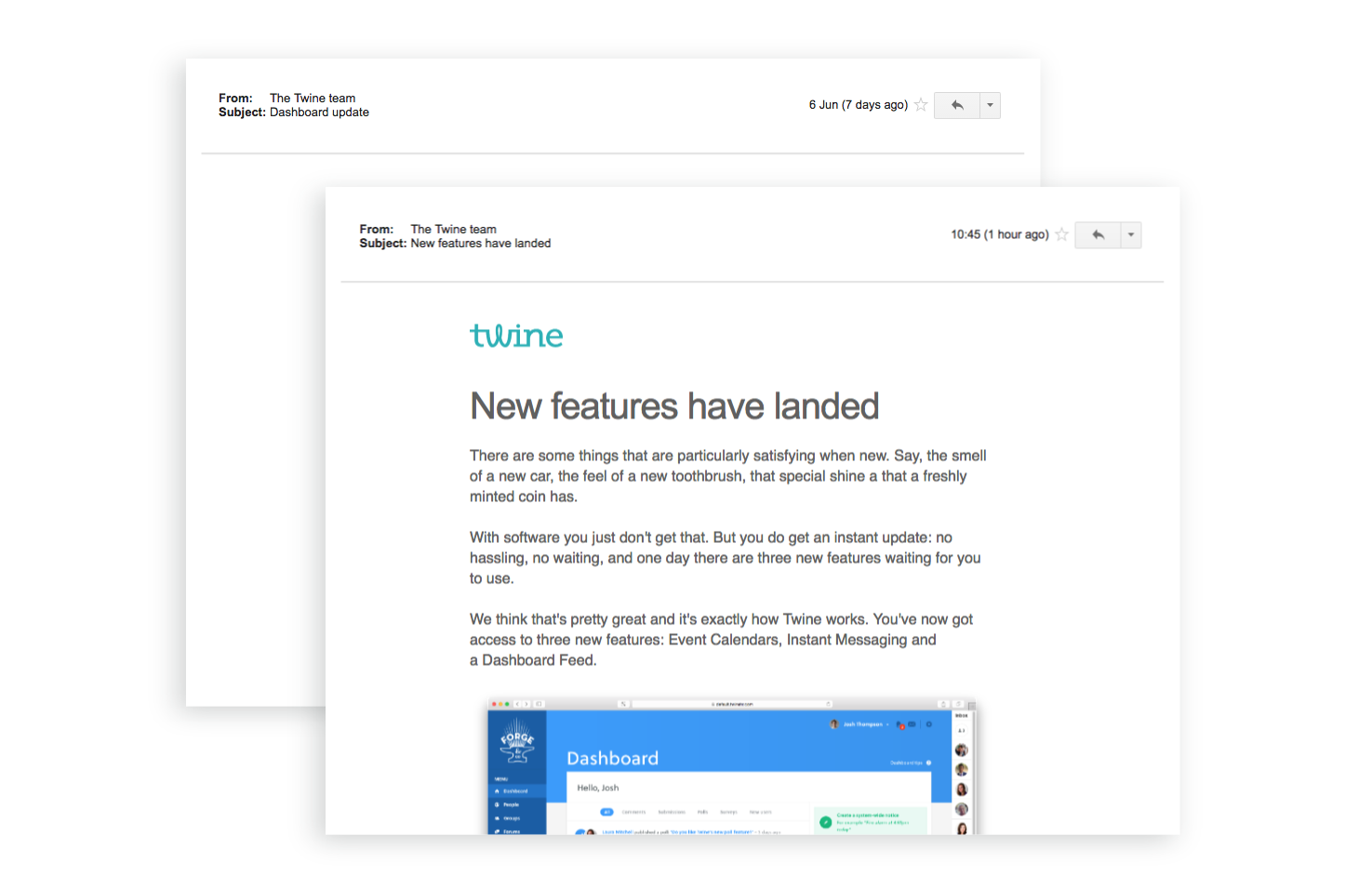The width and height of the screenshot is (1372, 887).
Task: Click the Twine logo in email body
Action: tap(516, 336)
